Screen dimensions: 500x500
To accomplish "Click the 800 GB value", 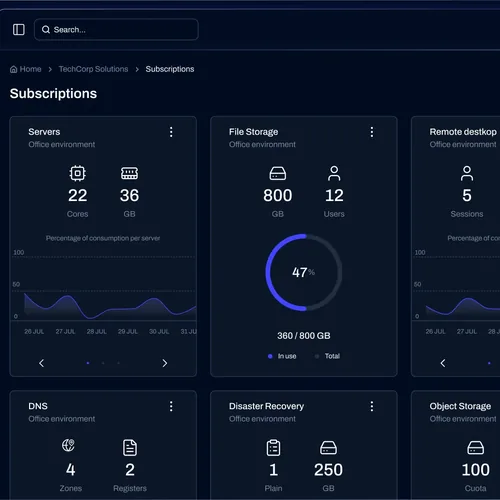I will pos(278,195).
